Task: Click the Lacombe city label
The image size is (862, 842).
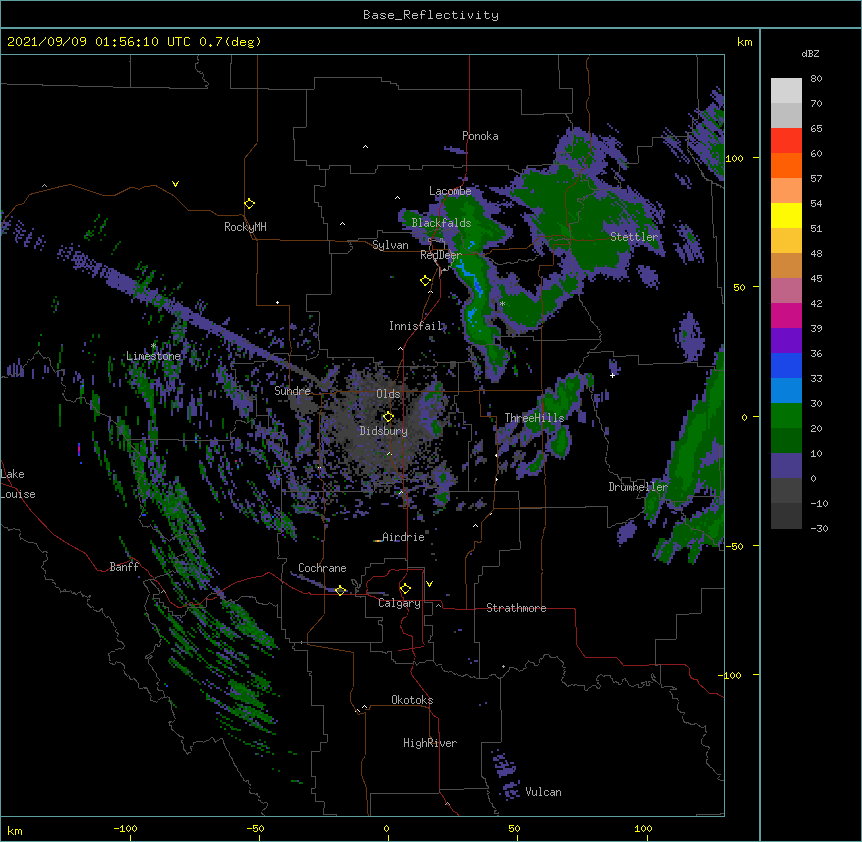Action: (450, 191)
